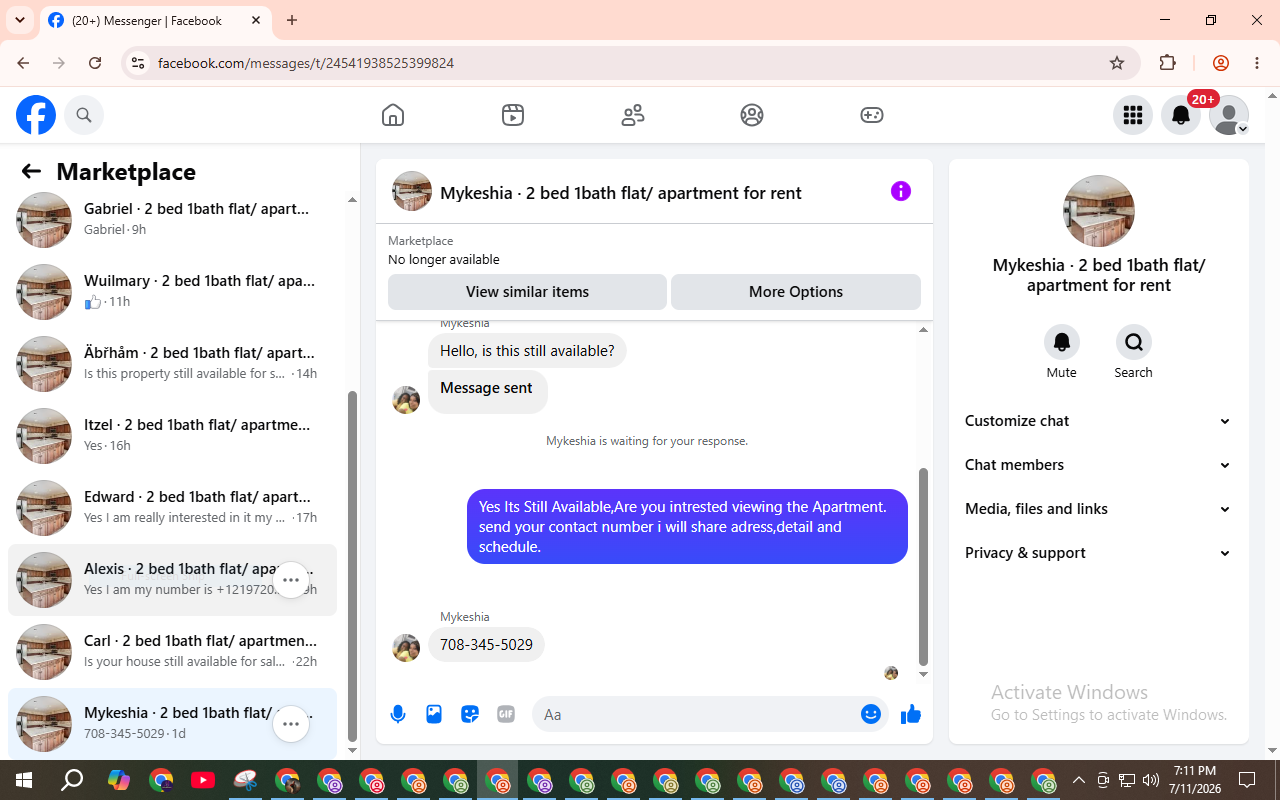1280x800 pixels.
Task: Expand Customize chat section
Action: pos(1099,421)
